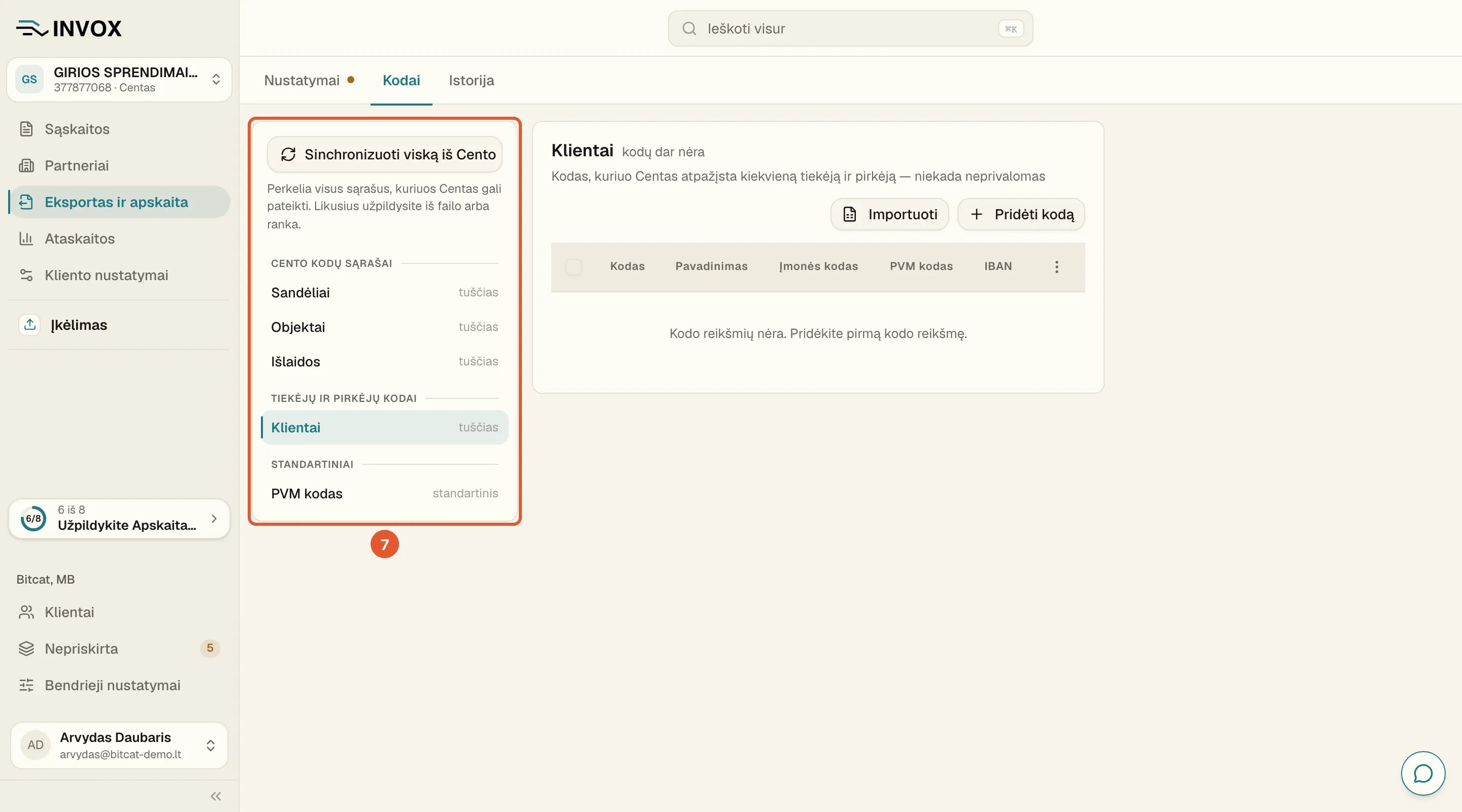Switch to the Istorija tab
The image size is (1462, 812).
coord(471,80)
